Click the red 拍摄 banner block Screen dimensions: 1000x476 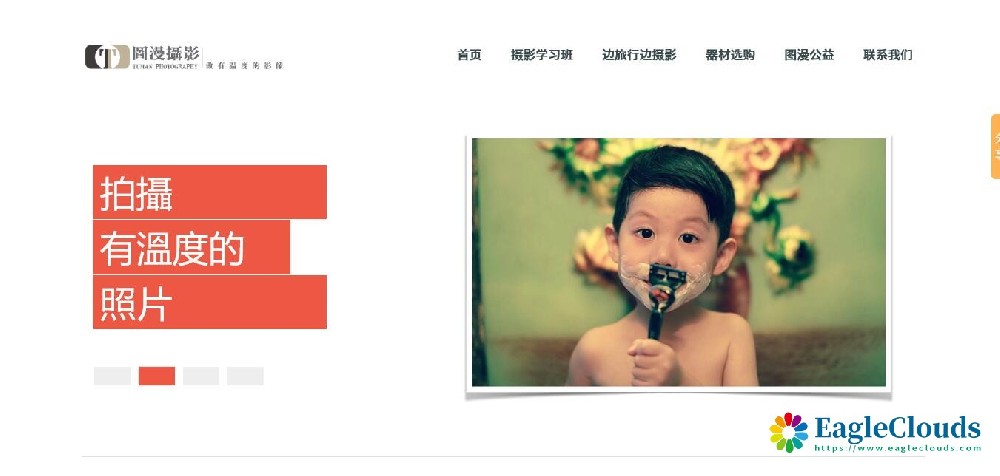(210, 192)
